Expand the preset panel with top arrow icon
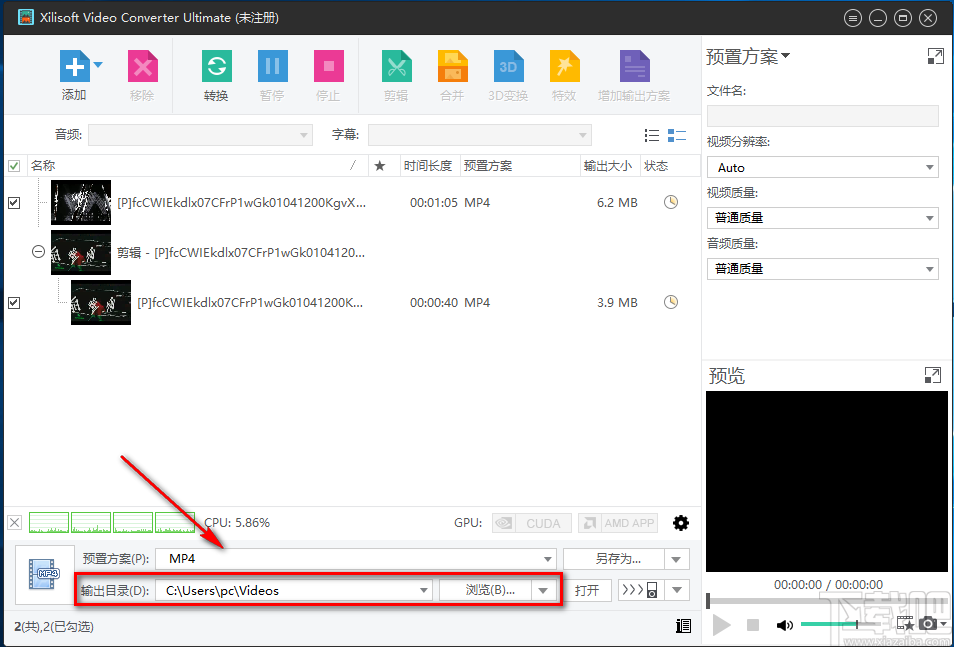This screenshot has height=647, width=954. (x=935, y=56)
